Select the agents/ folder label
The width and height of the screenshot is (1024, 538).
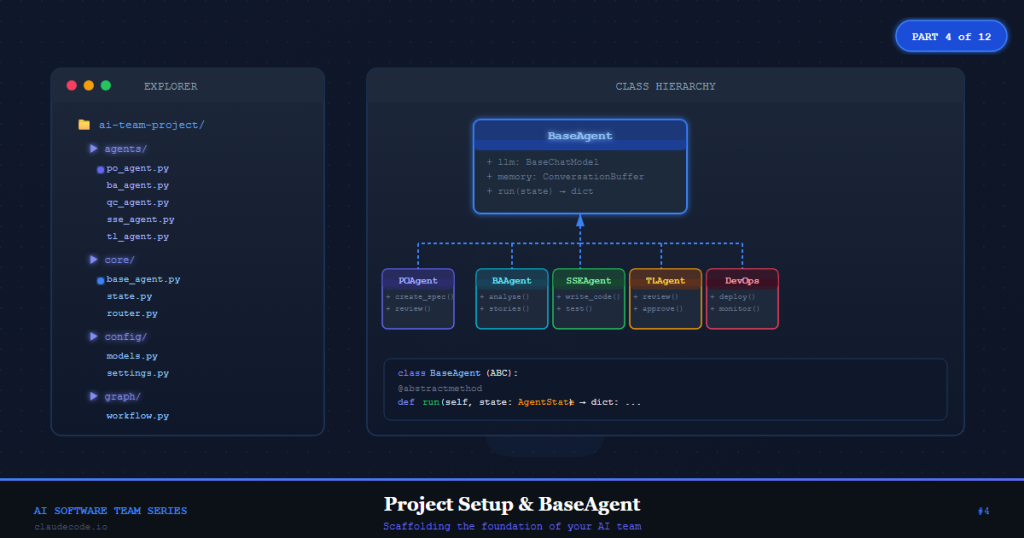[126, 149]
